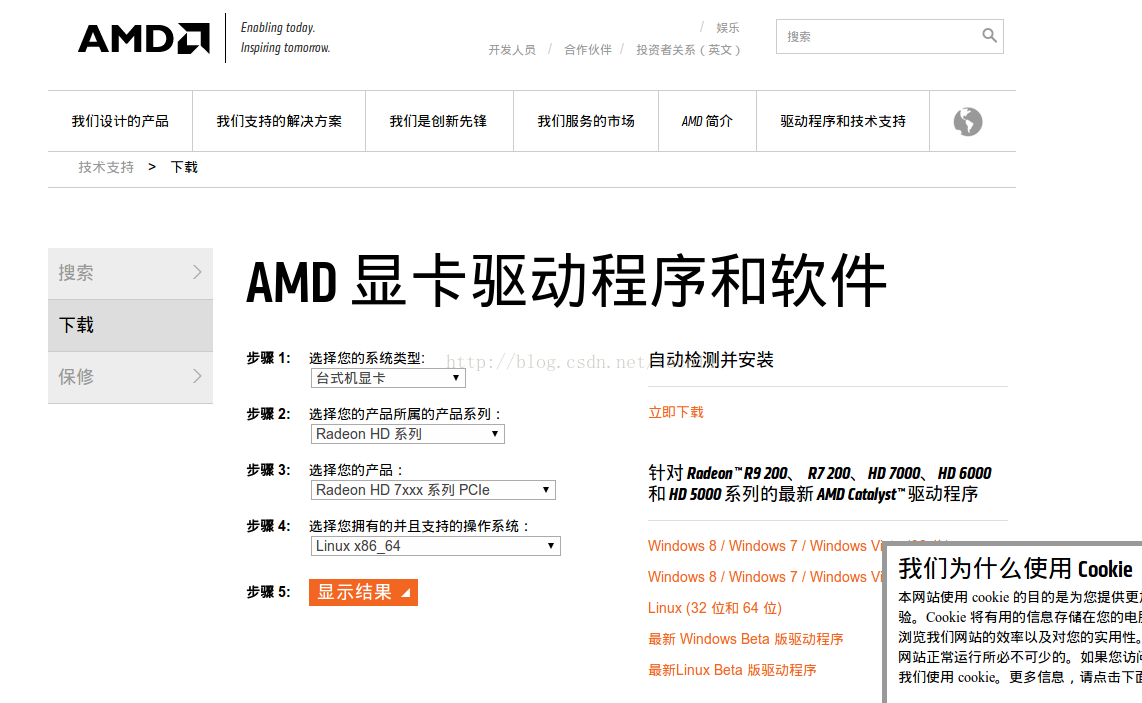Open 我们服务的市场 menu

pos(586,121)
